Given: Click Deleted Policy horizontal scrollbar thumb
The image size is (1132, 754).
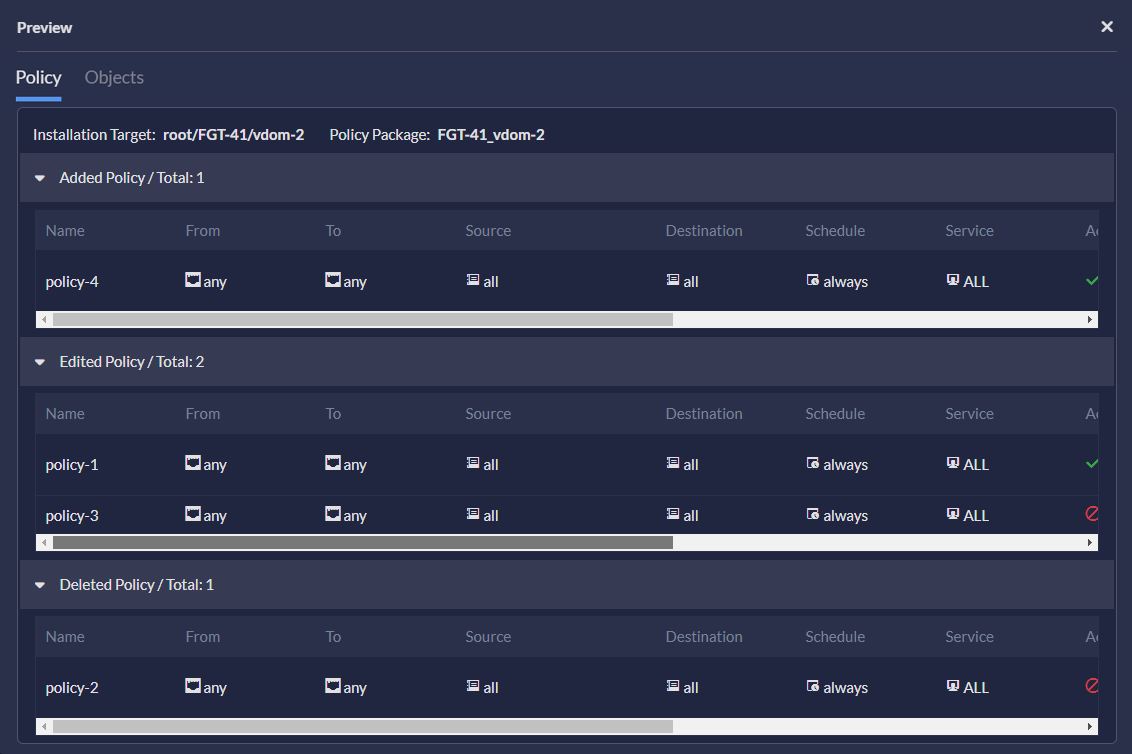Looking at the screenshot, I should (x=362, y=727).
